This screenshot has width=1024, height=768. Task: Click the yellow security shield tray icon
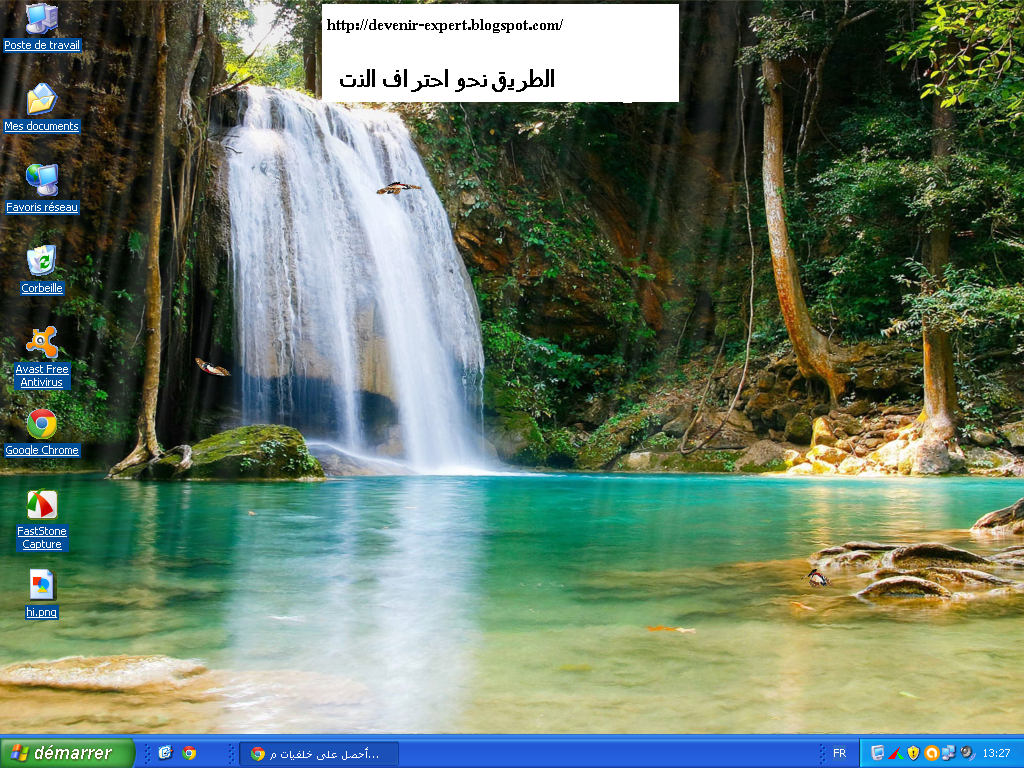pos(914,753)
